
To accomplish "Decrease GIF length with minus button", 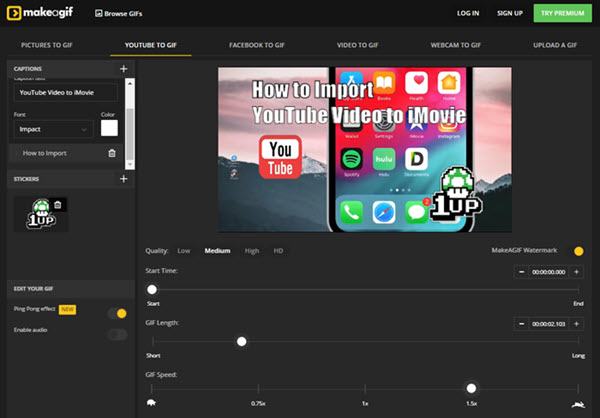I will tap(521, 324).
